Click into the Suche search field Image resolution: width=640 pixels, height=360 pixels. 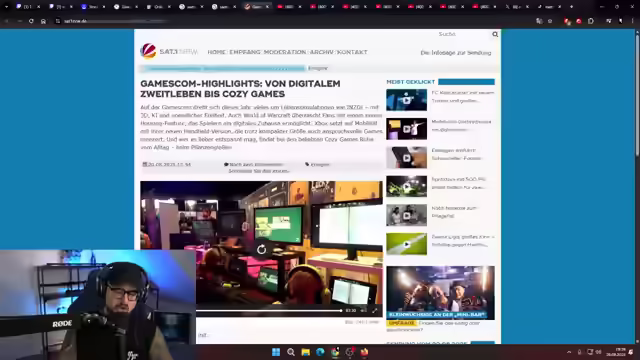pyautogui.click(x=463, y=34)
